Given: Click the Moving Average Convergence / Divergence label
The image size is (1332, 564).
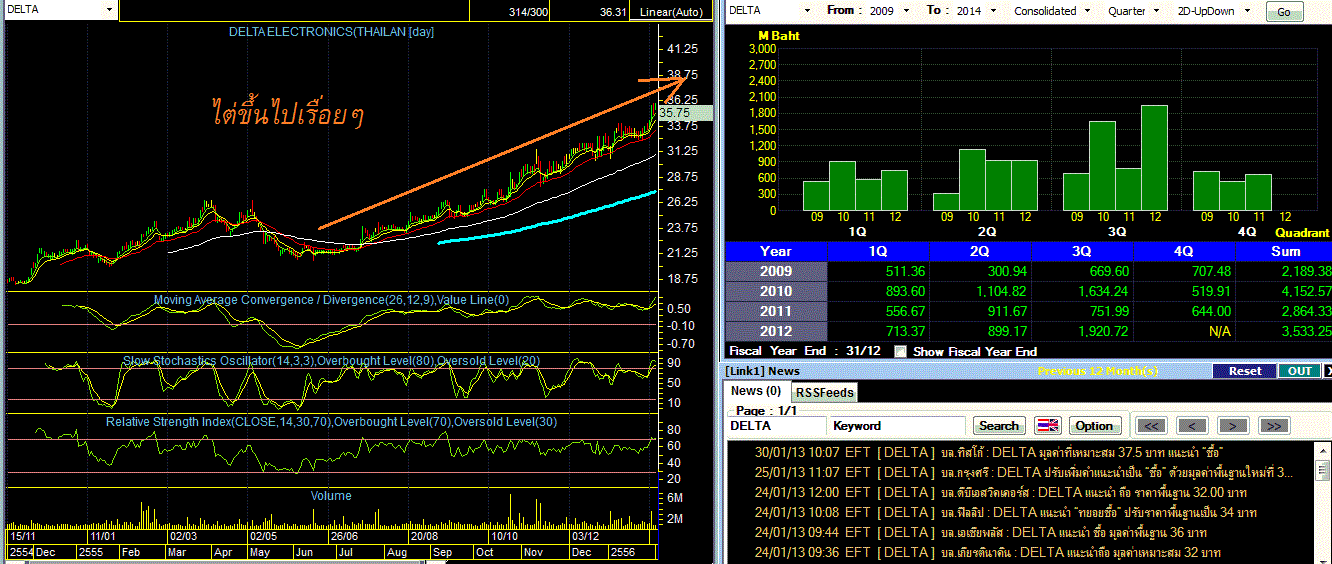Looking at the screenshot, I should pyautogui.click(x=331, y=300).
